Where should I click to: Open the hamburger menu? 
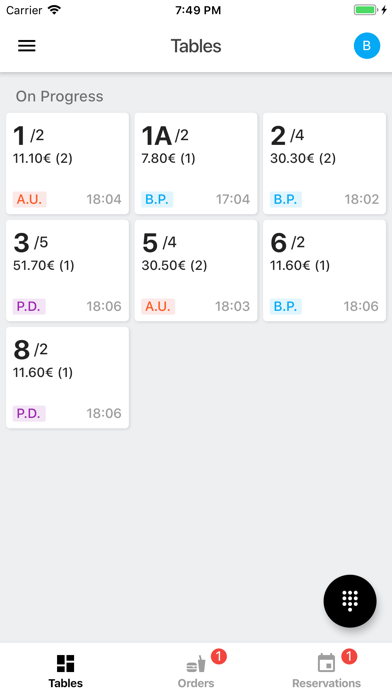(x=27, y=46)
